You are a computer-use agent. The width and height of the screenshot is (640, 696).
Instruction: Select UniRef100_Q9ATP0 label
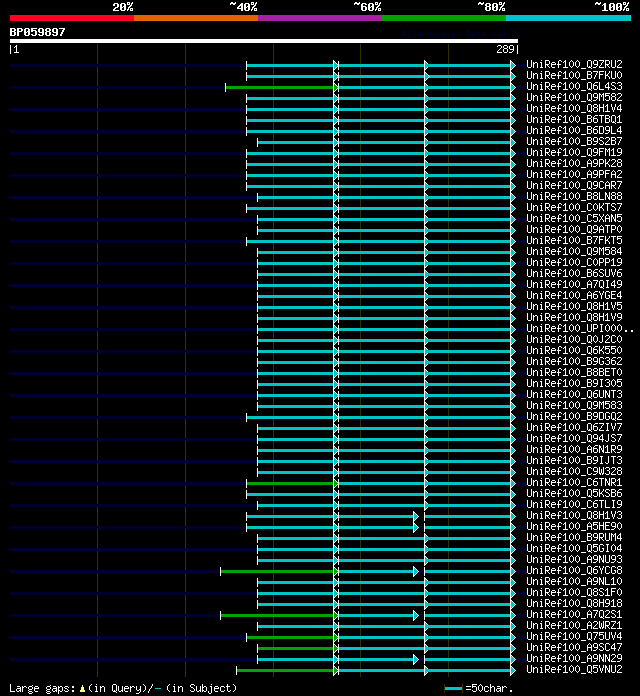point(574,229)
